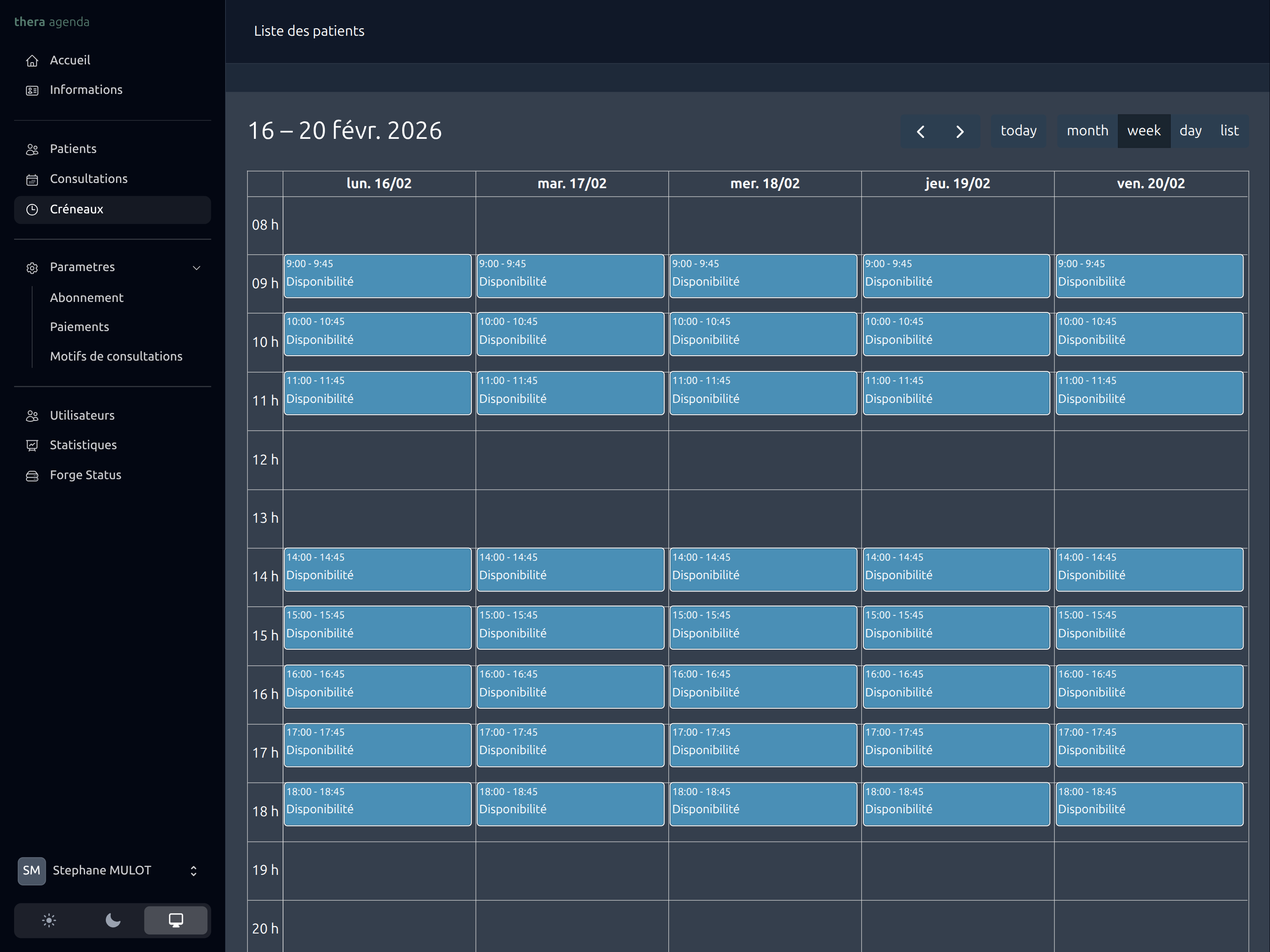1270x952 pixels.
Task: Open Patients via the people icon
Action: tap(33, 149)
